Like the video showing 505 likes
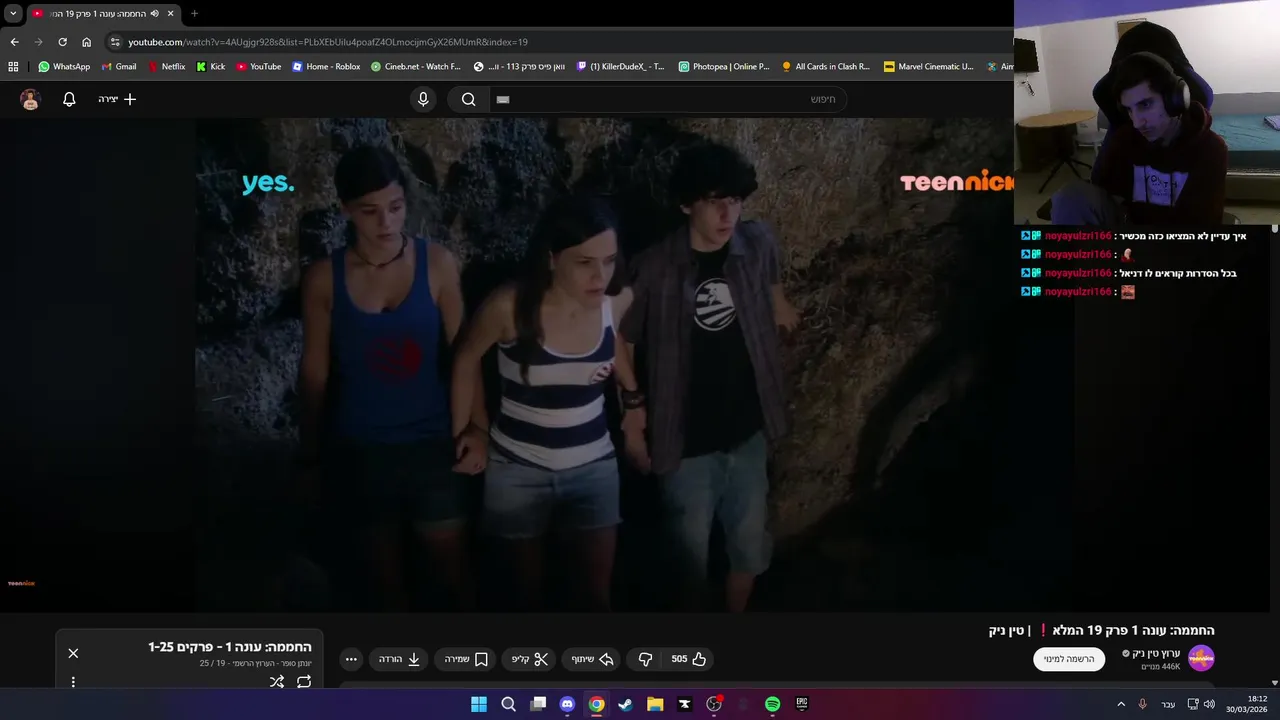The height and width of the screenshot is (720, 1280). tap(688, 659)
